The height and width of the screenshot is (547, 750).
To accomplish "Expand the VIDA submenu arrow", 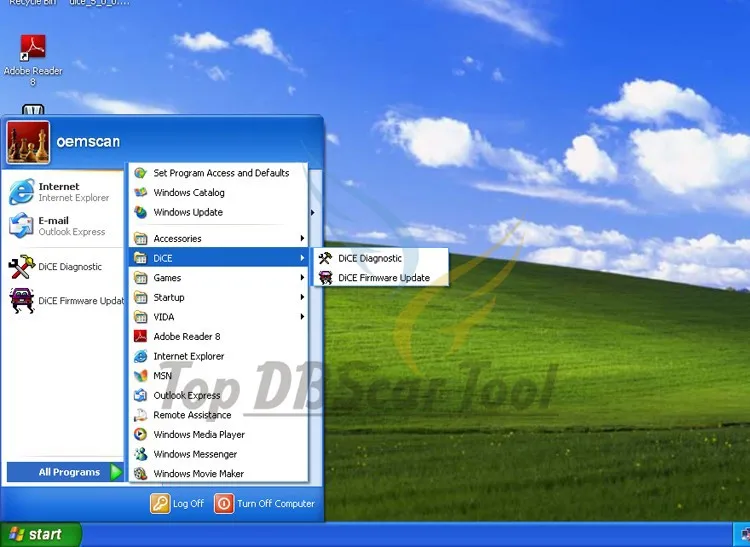I will click(302, 317).
